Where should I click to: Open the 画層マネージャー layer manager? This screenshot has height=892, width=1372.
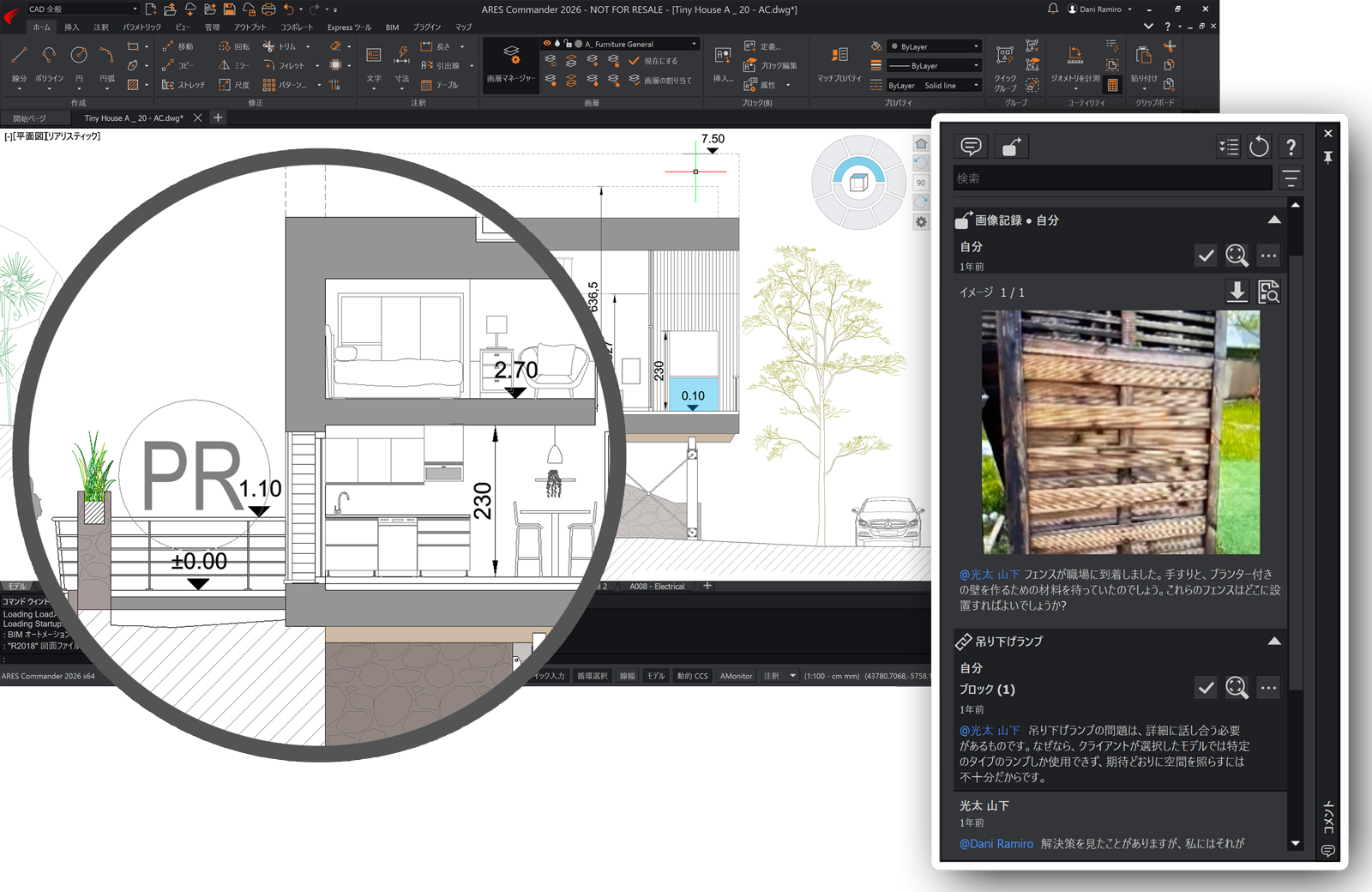pyautogui.click(x=510, y=63)
